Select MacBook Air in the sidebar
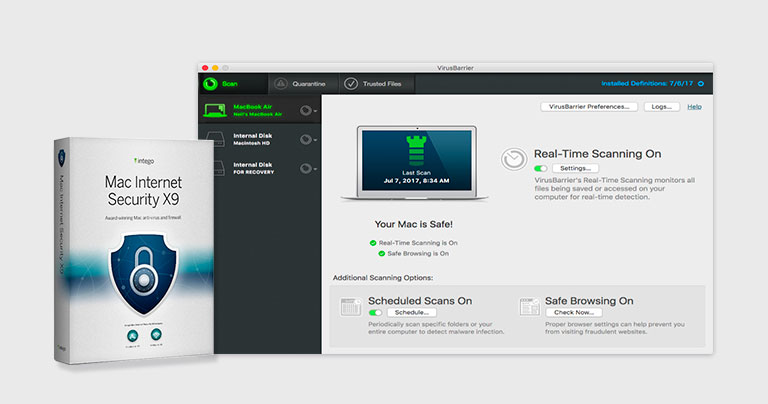This screenshot has height=404, width=768. click(260, 110)
